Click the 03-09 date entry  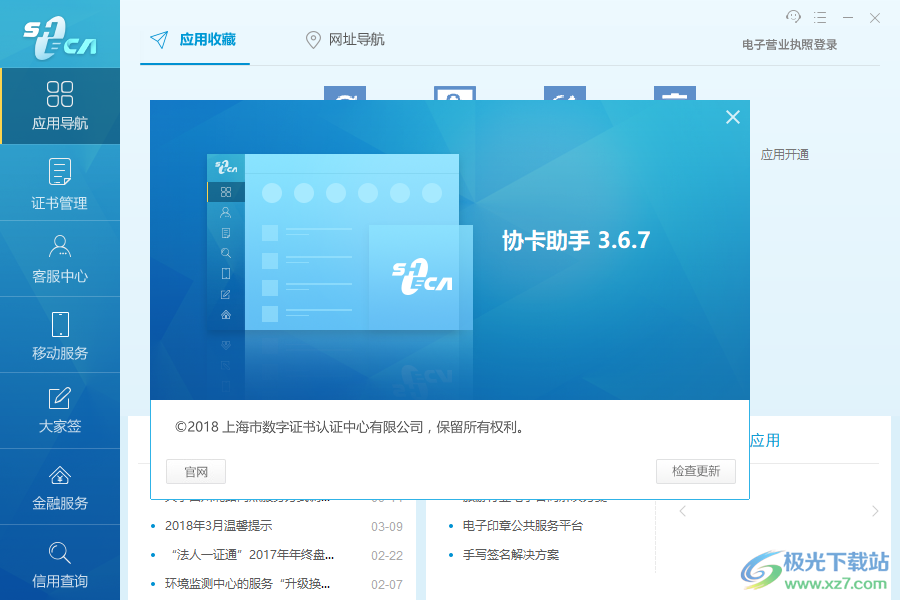[387, 527]
